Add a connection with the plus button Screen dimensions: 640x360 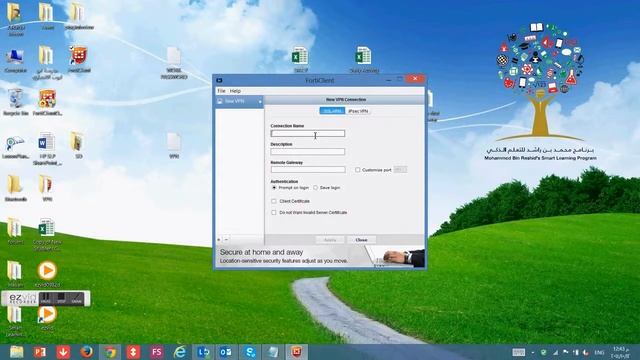(x=219, y=240)
